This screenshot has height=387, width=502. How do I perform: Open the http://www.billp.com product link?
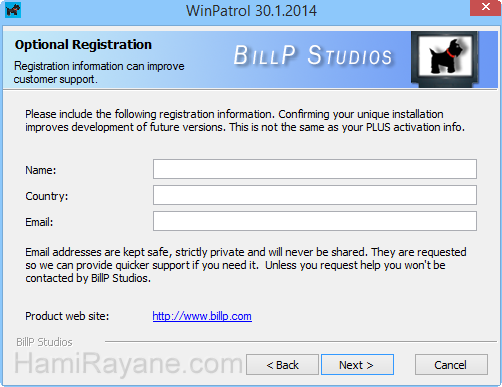(202, 316)
